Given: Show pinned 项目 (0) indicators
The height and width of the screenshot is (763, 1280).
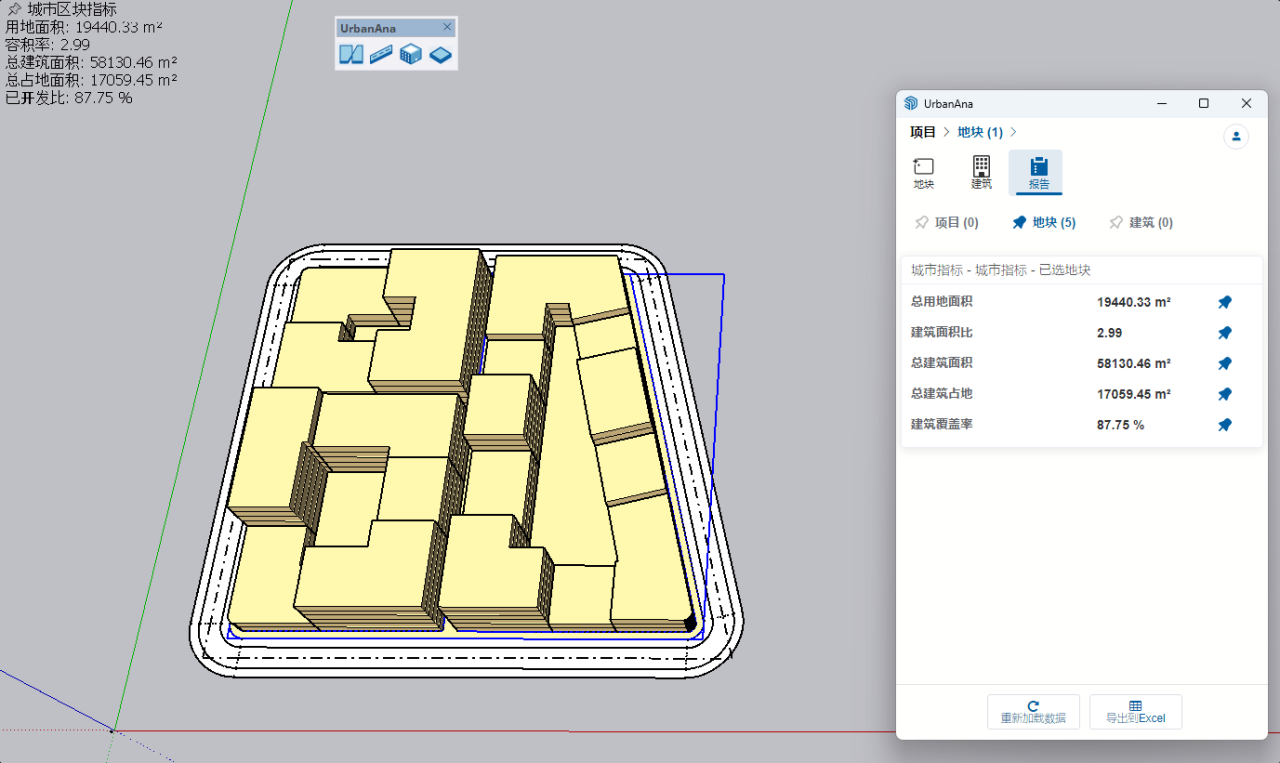Looking at the screenshot, I should pyautogui.click(x=946, y=223).
